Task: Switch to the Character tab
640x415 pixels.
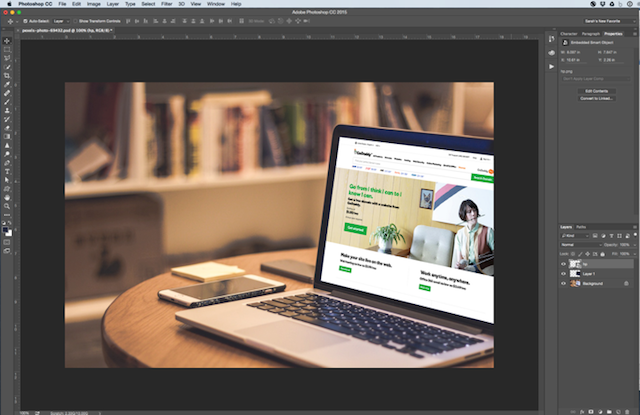Action: click(x=569, y=34)
